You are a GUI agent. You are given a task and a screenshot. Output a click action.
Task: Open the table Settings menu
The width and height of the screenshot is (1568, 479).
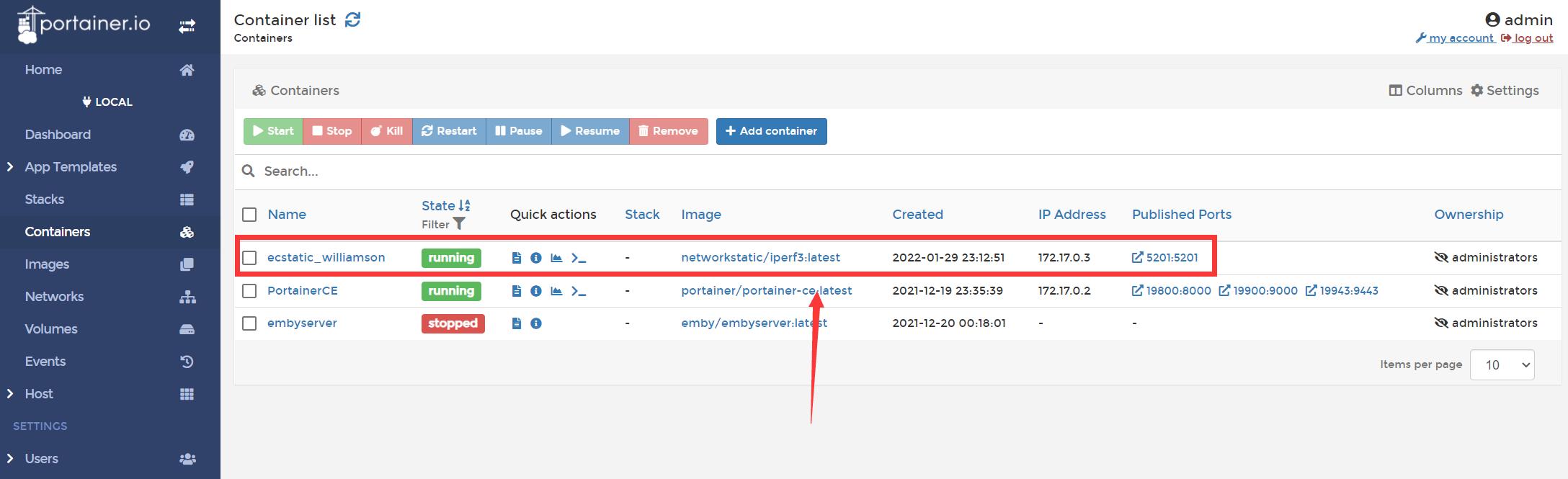tap(1505, 91)
